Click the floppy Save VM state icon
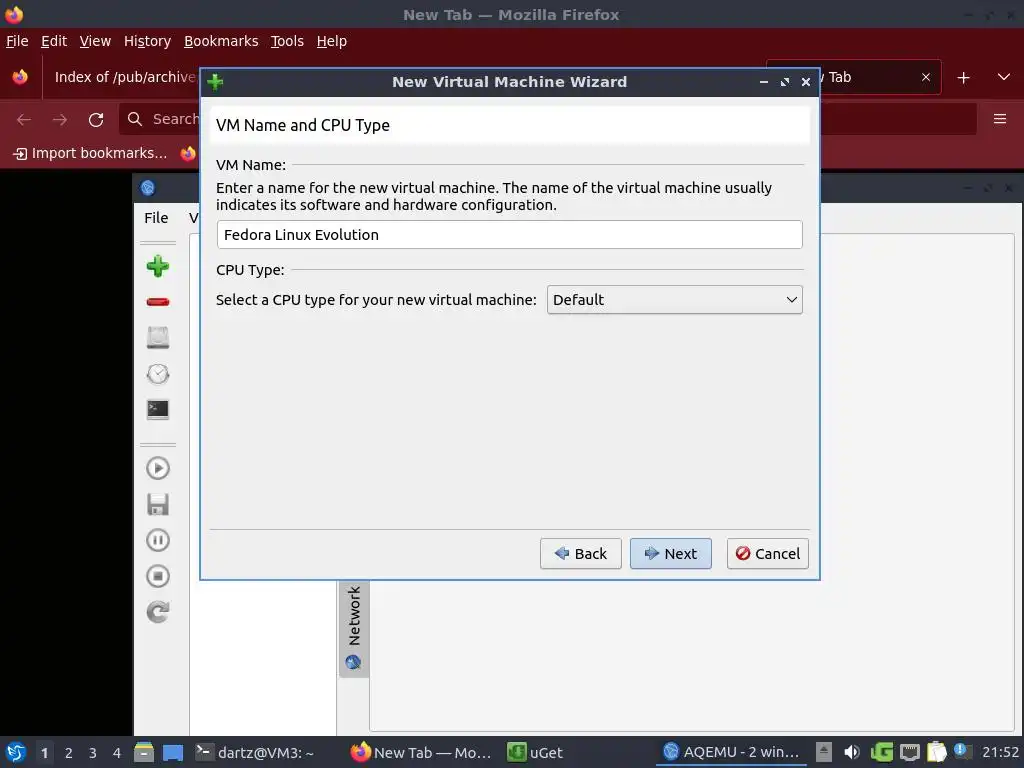The width and height of the screenshot is (1024, 768). [x=157, y=504]
